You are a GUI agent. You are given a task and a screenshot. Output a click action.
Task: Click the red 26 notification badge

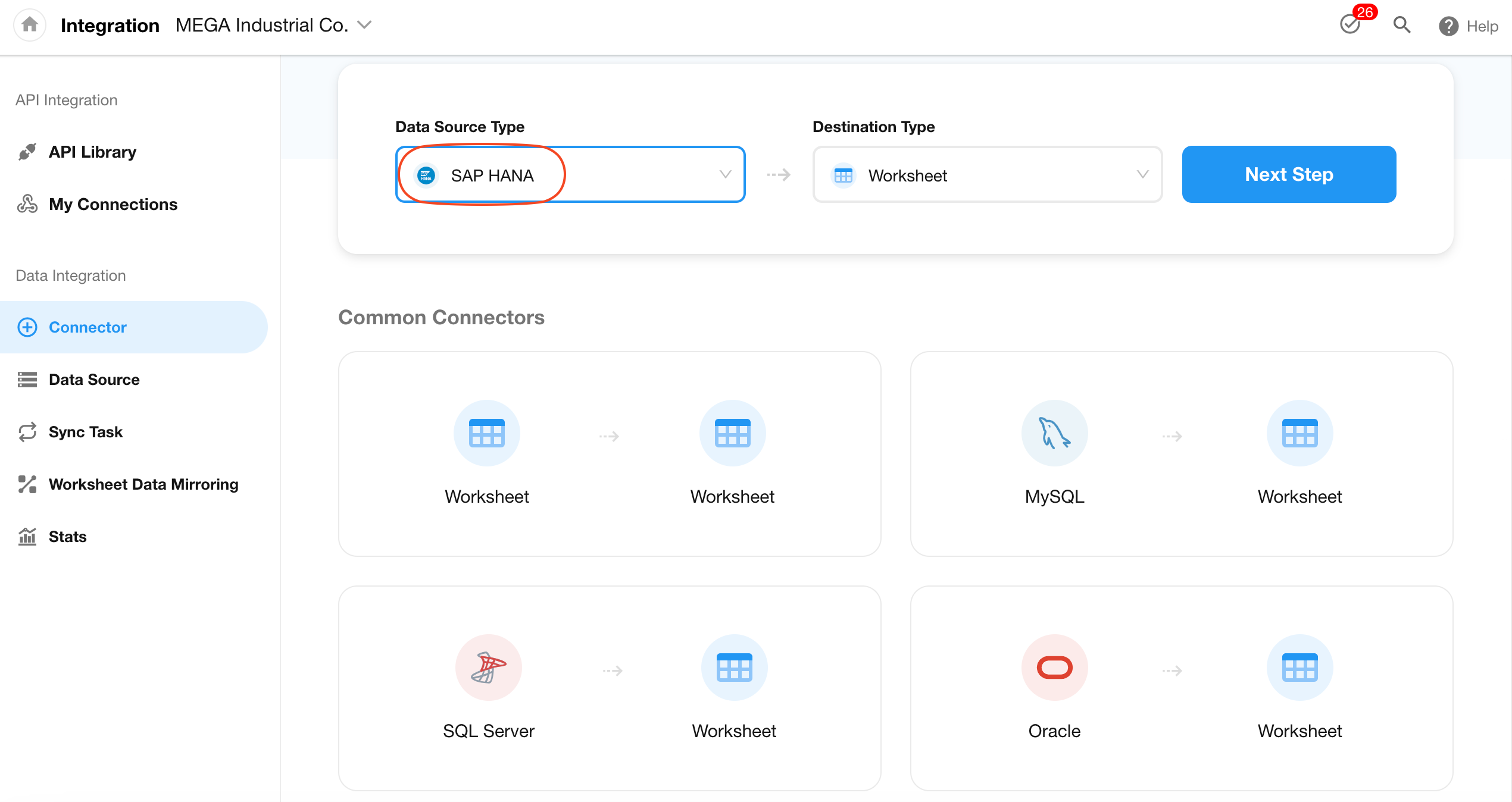[x=1365, y=12]
